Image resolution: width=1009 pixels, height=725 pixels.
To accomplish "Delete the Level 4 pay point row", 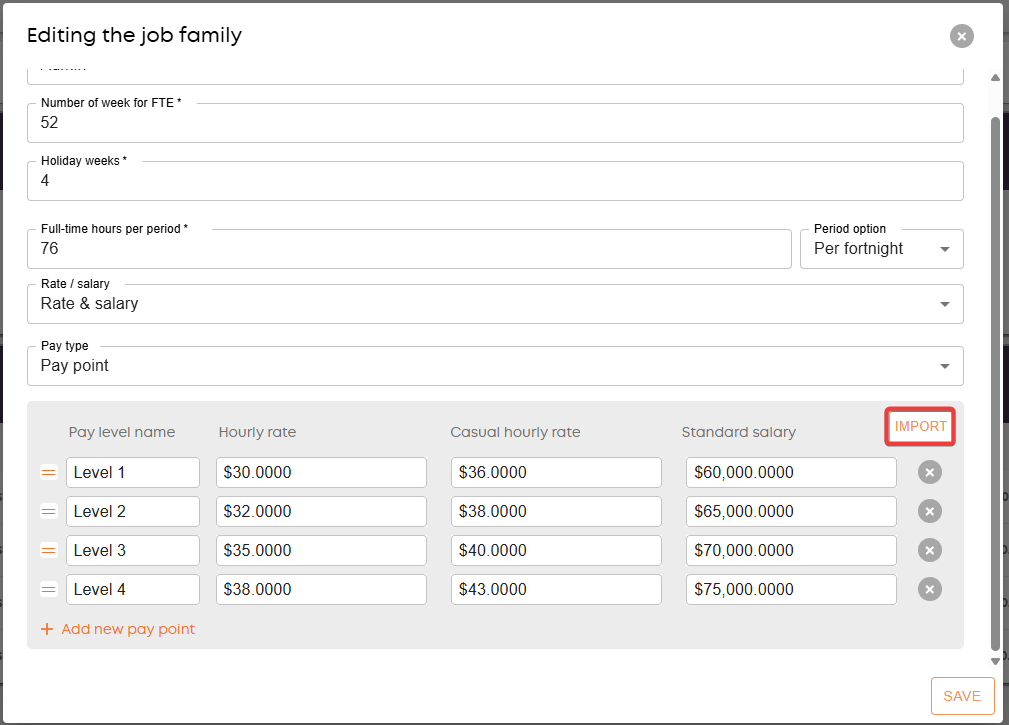I will [x=930, y=590].
